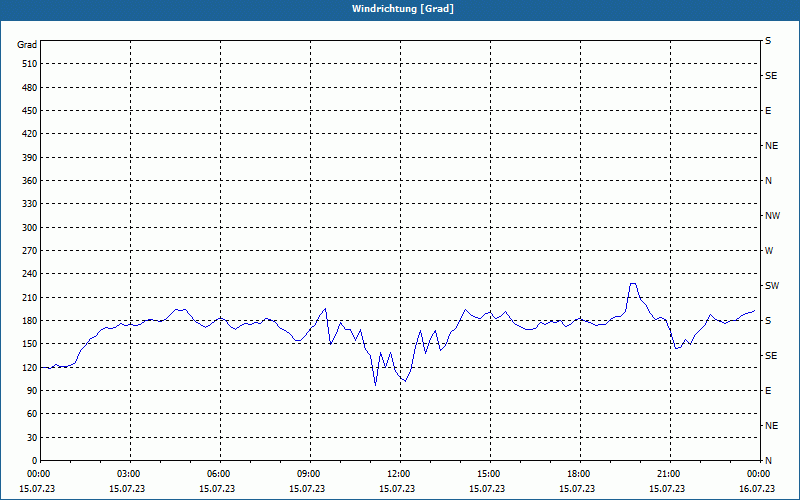This screenshot has width=800, height=500.
Task: Click the E compass label at 90 level
Action: click(768, 391)
